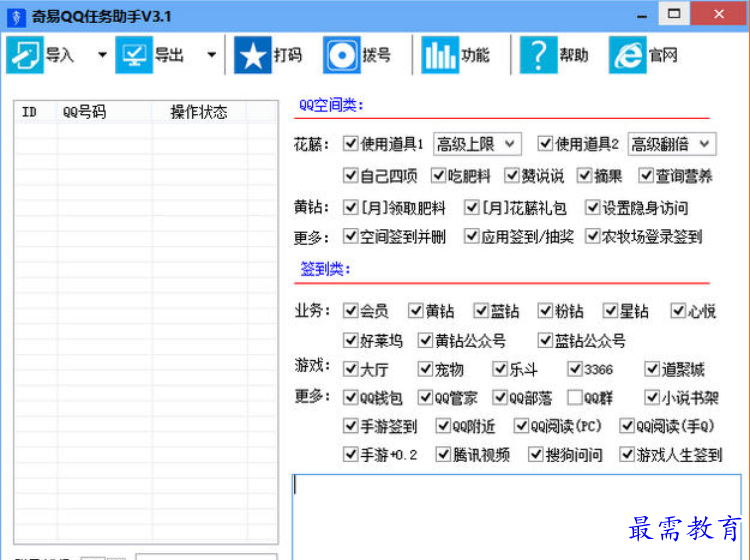This screenshot has width=750, height=560.
Task: Toggle the 乐斗 game checkbox
Action: point(500,369)
